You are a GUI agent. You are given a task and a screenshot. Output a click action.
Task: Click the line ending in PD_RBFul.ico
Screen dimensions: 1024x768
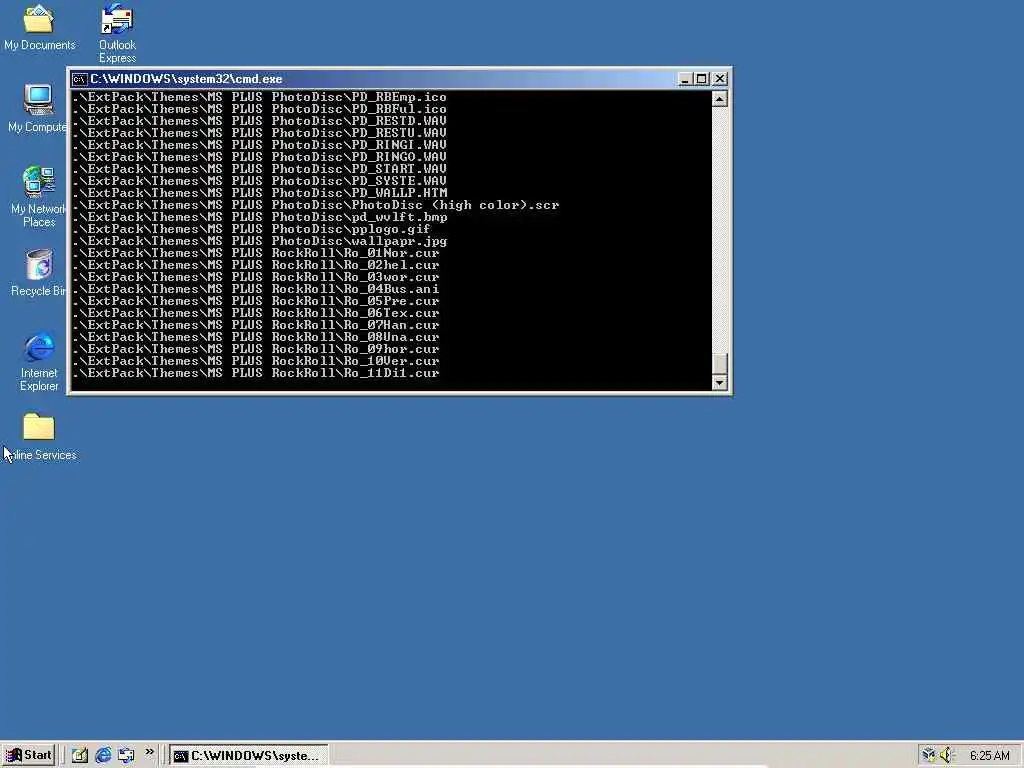[x=259, y=109]
